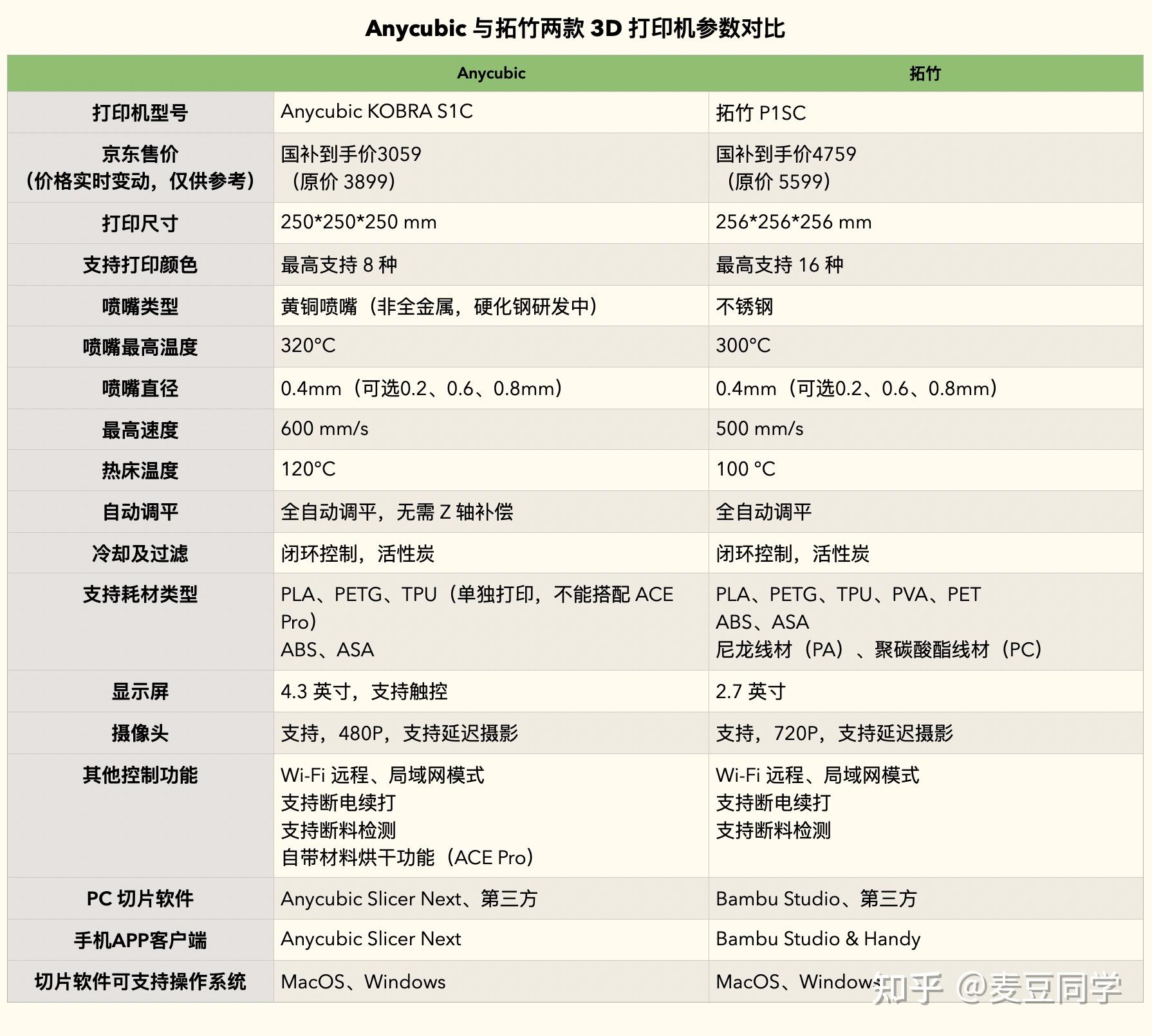Click the Anycubic column header
Viewport: 1152px width, 1036px height.
point(491,73)
